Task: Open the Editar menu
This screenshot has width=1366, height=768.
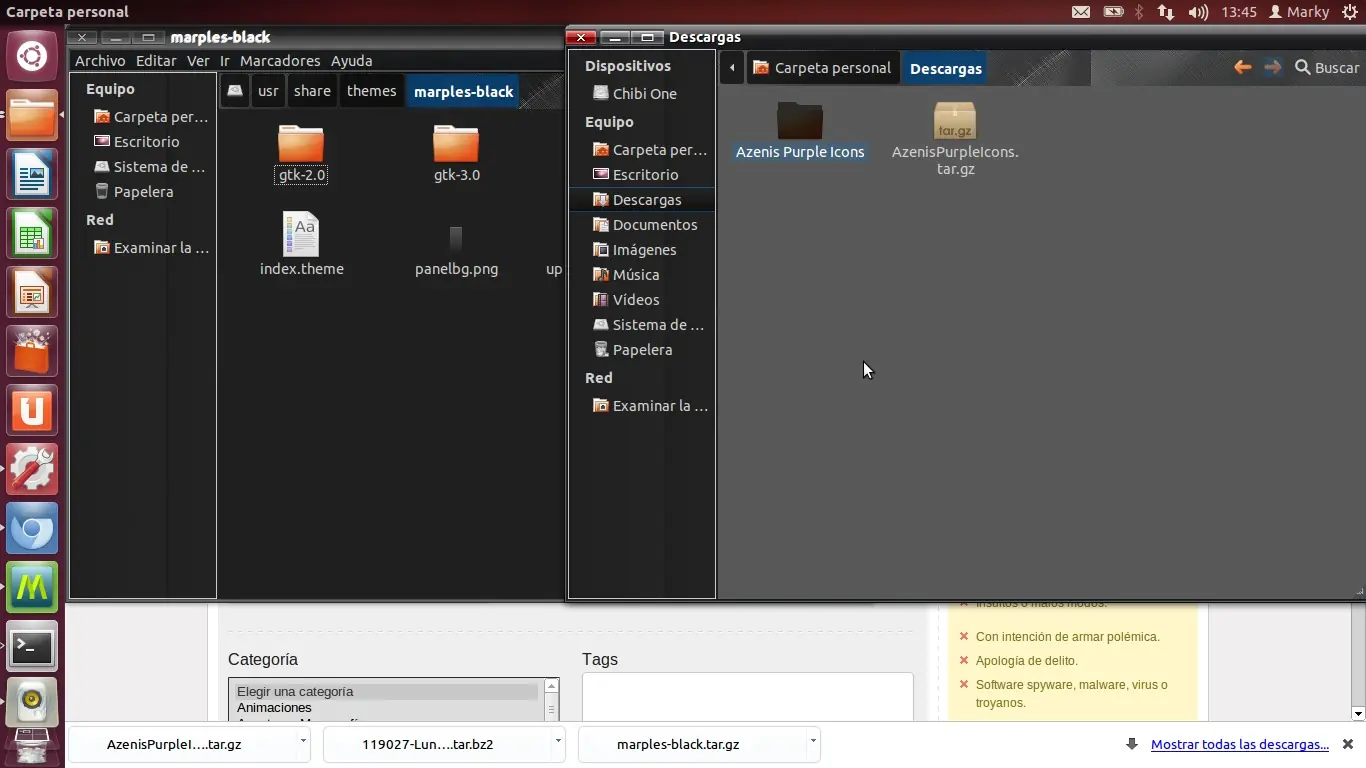Action: click(156, 61)
